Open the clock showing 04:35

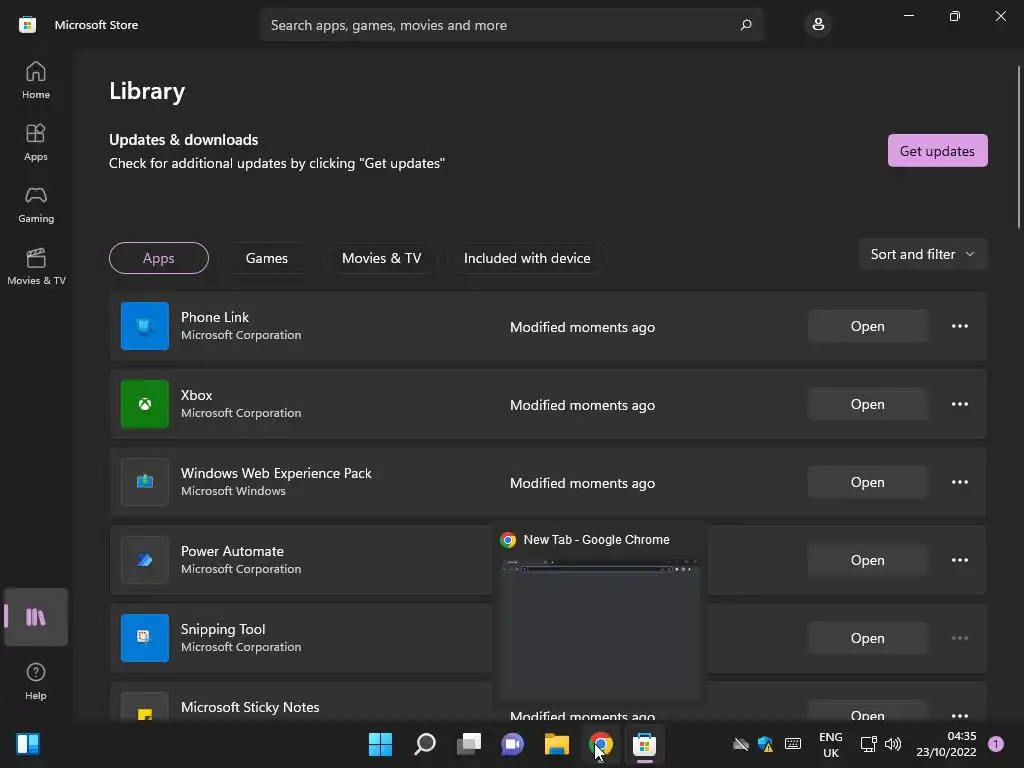coord(946,744)
